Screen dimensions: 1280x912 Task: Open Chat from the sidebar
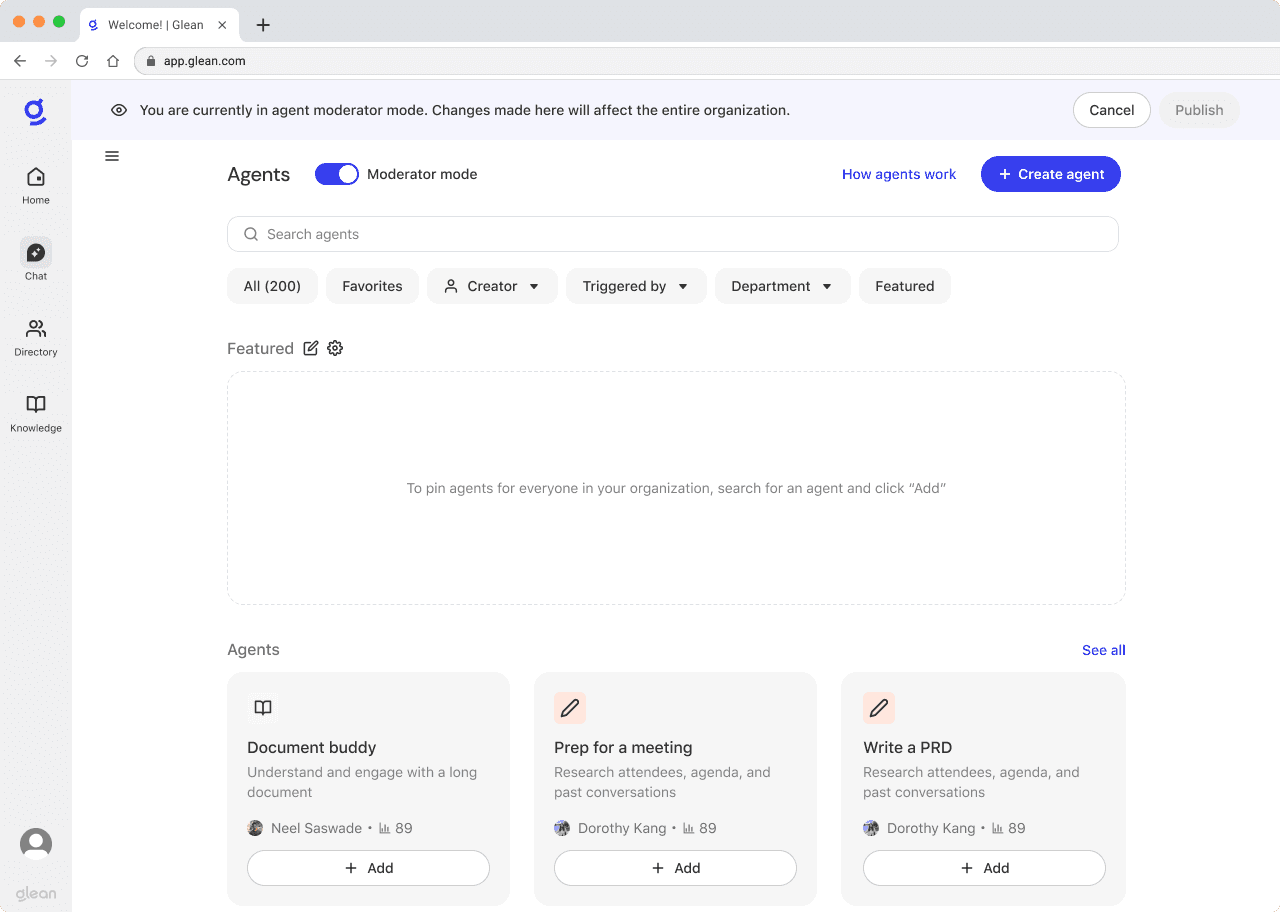[x=36, y=260]
